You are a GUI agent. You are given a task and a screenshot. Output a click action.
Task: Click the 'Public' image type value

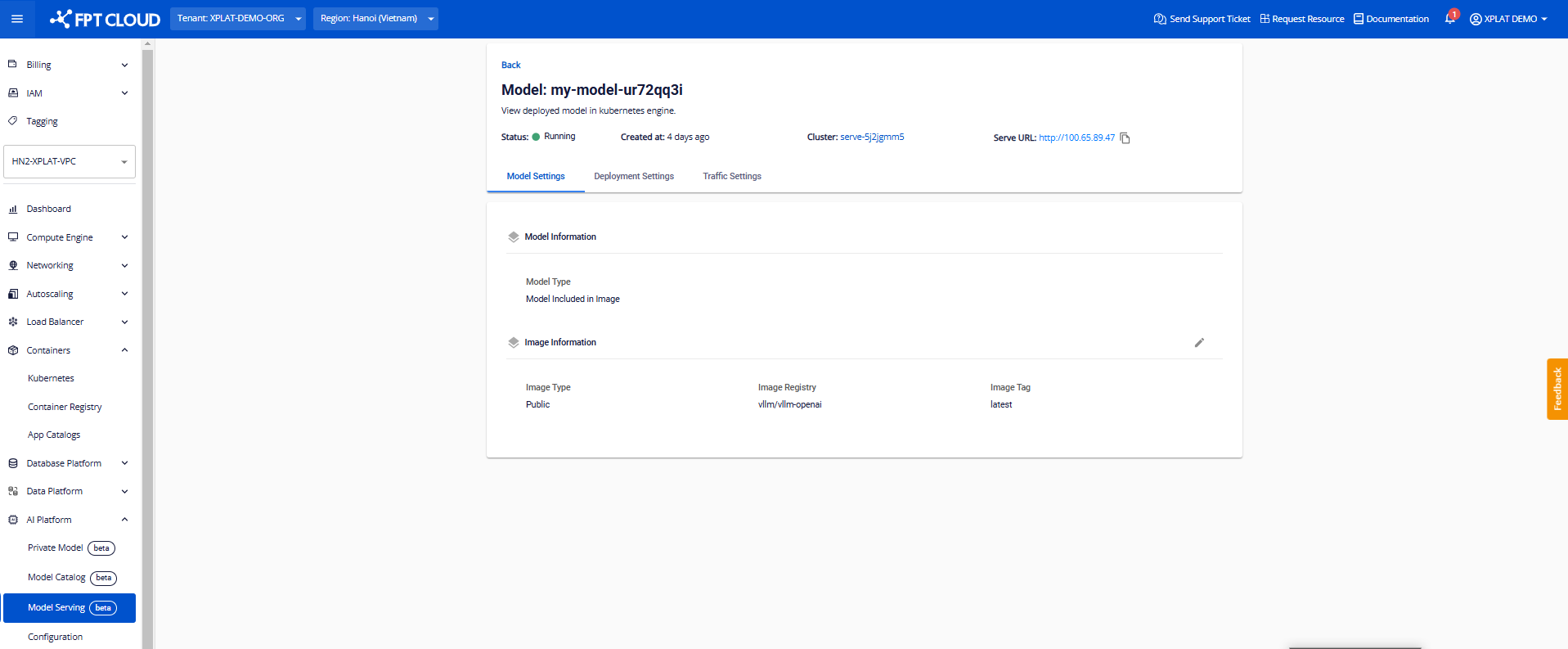pyautogui.click(x=537, y=404)
